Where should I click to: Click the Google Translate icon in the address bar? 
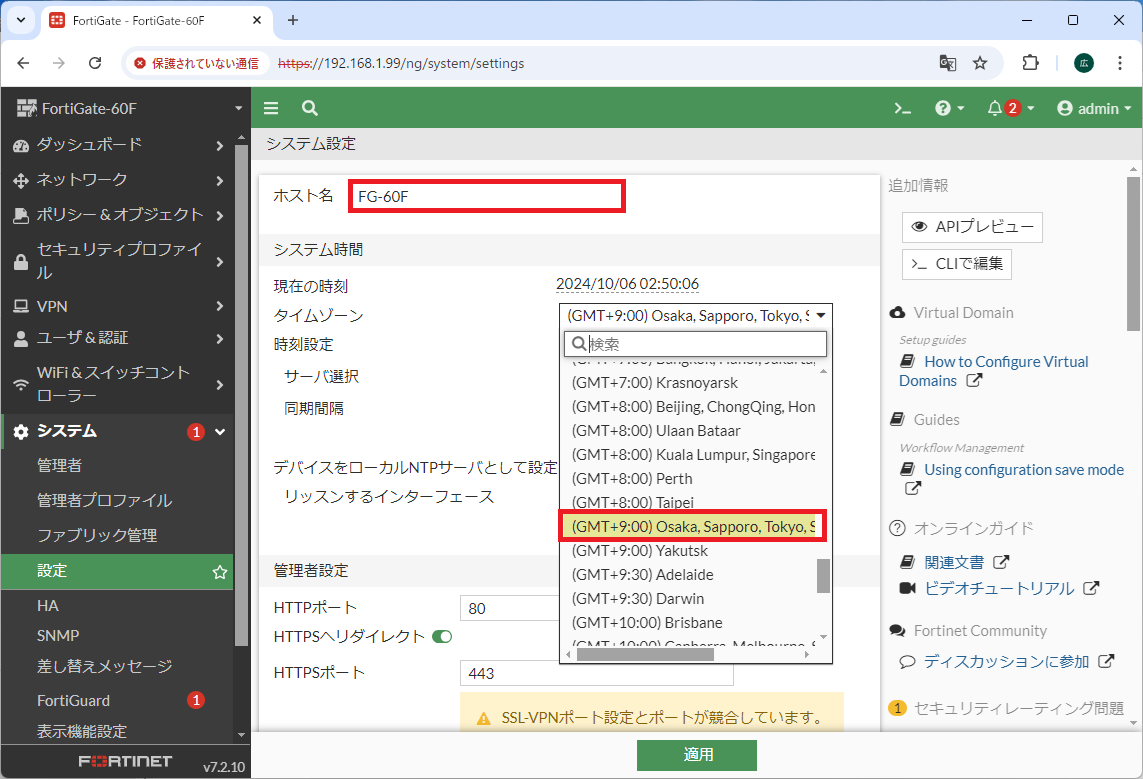pyautogui.click(x=947, y=62)
